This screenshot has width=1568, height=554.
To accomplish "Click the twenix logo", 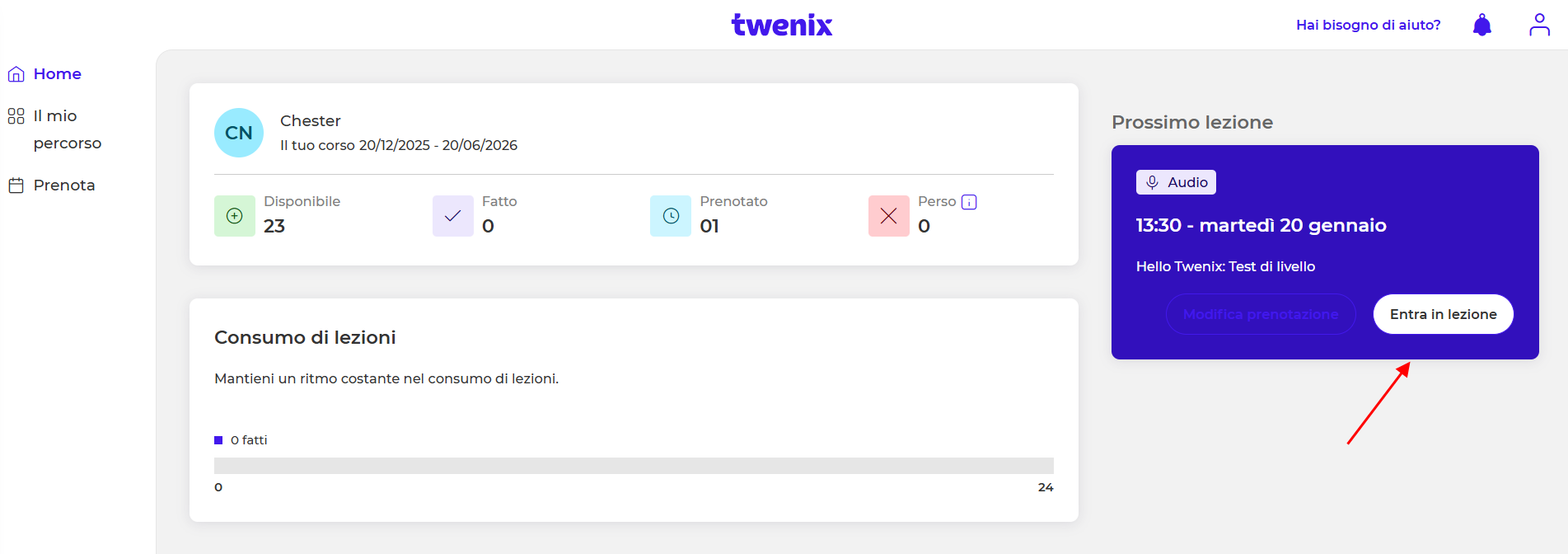I will pyautogui.click(x=782, y=25).
